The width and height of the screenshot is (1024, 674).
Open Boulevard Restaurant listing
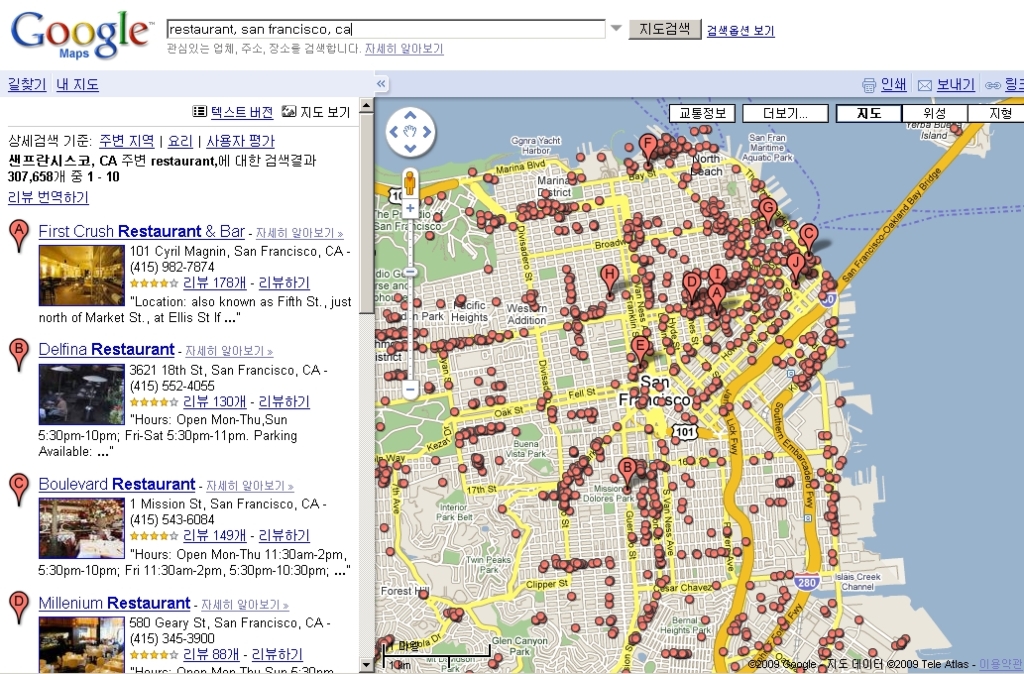point(117,485)
